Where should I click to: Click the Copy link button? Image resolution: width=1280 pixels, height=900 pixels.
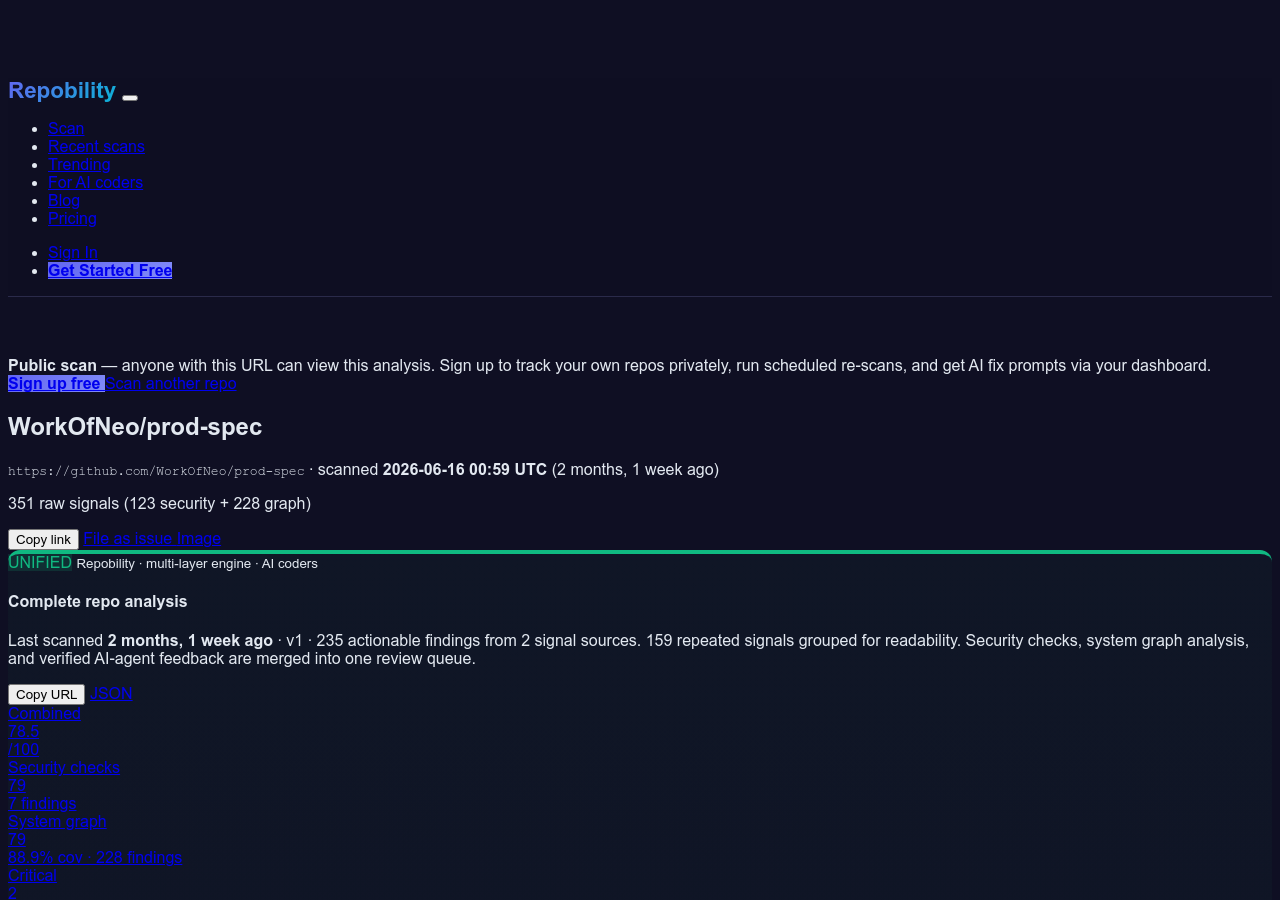43,539
